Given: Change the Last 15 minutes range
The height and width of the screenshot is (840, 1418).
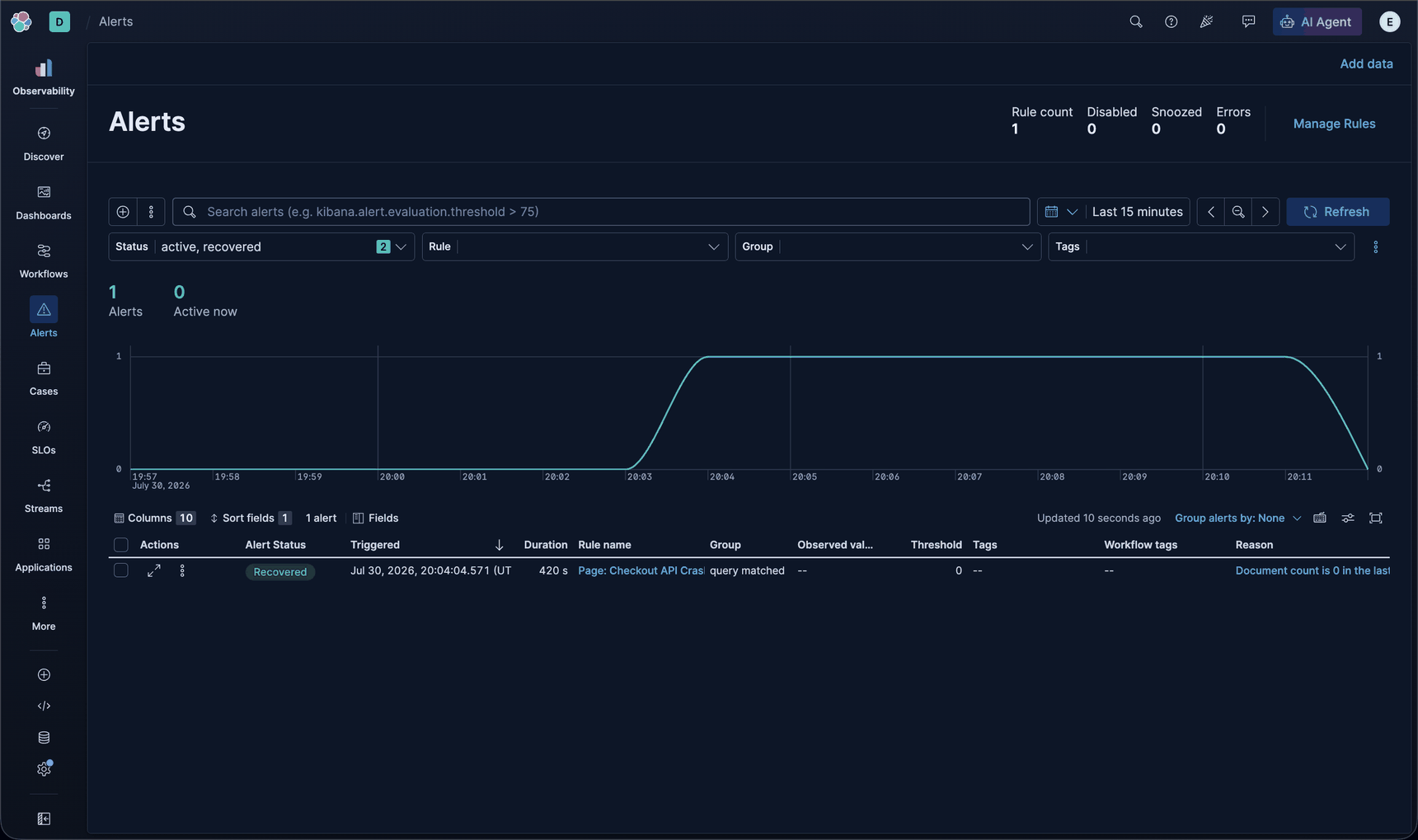Looking at the screenshot, I should [1137, 212].
